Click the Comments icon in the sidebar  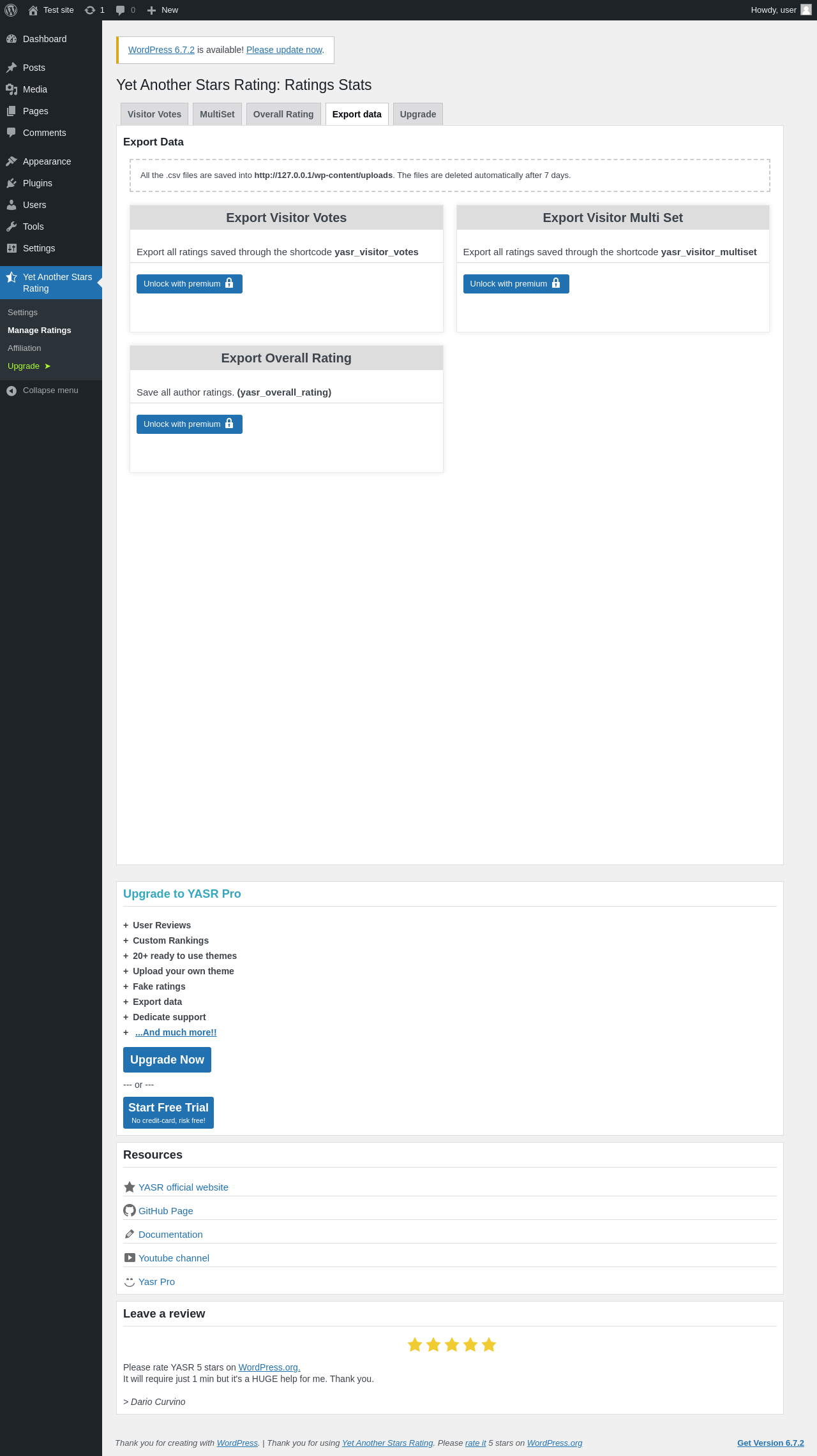coord(11,133)
